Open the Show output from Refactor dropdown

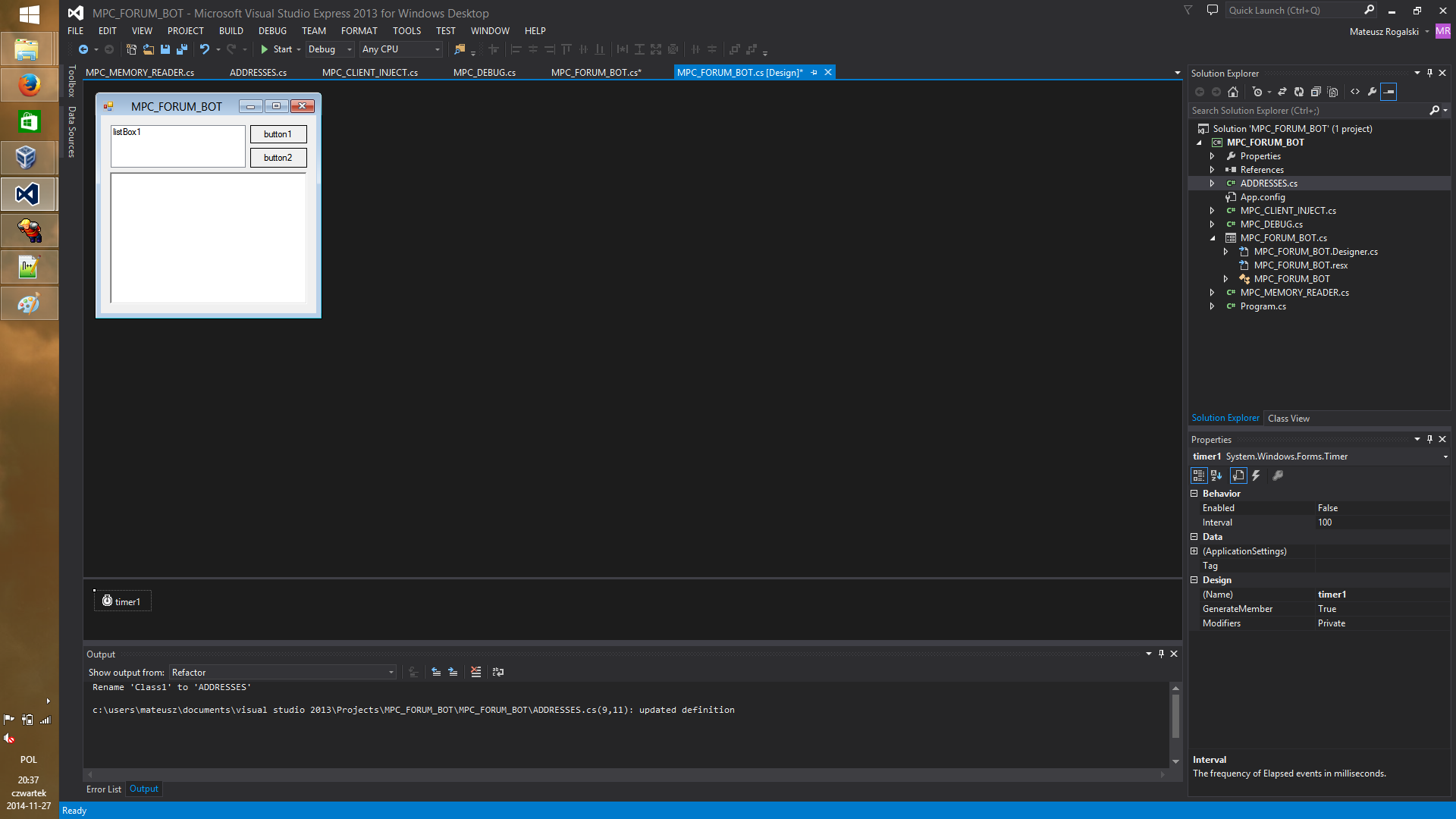pos(283,673)
